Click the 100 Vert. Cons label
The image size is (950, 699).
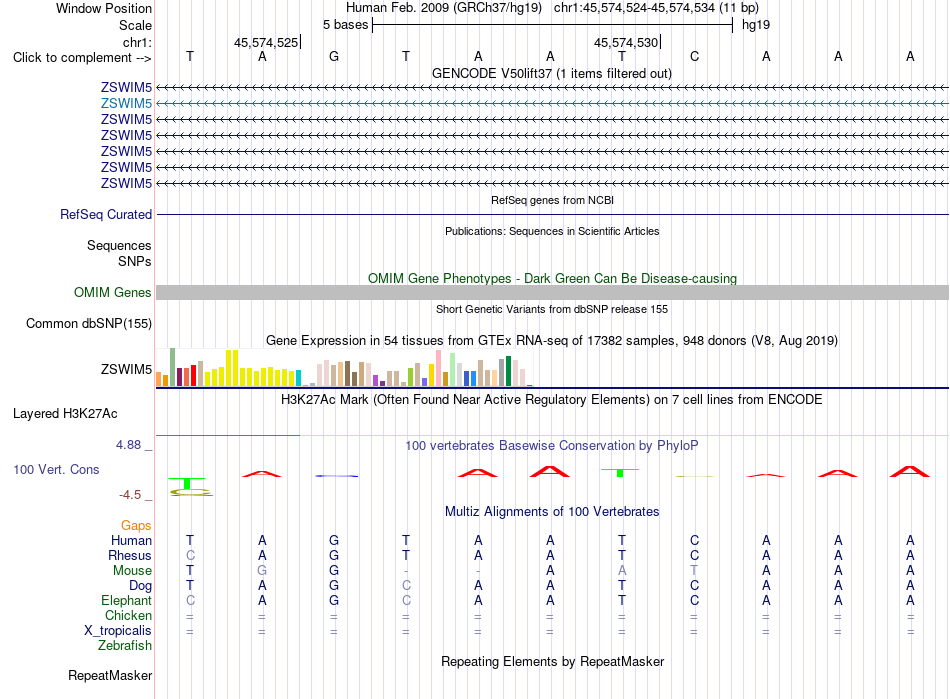click(56, 469)
